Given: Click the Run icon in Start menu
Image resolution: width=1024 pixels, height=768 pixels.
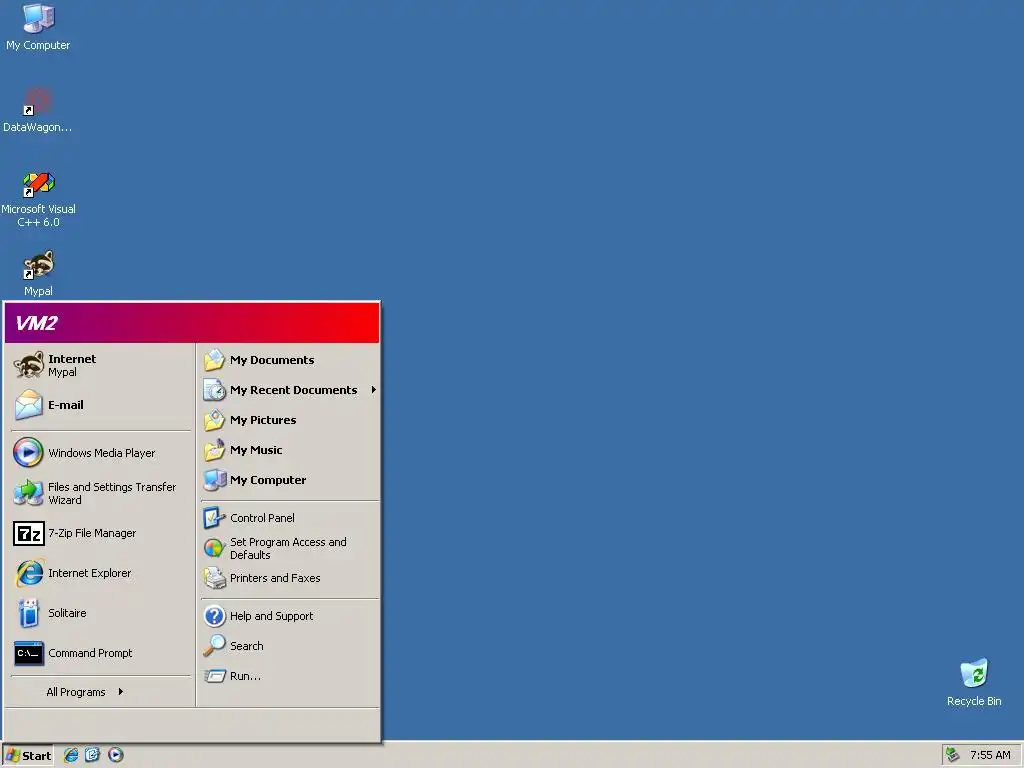Looking at the screenshot, I should click(x=214, y=676).
